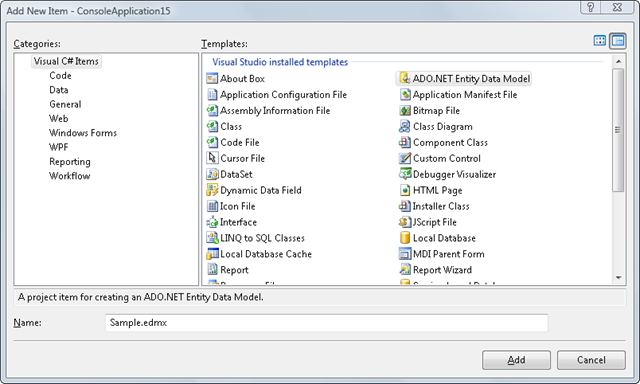
Task: Click the templates vertical scrollbar thumb
Action: (x=618, y=130)
